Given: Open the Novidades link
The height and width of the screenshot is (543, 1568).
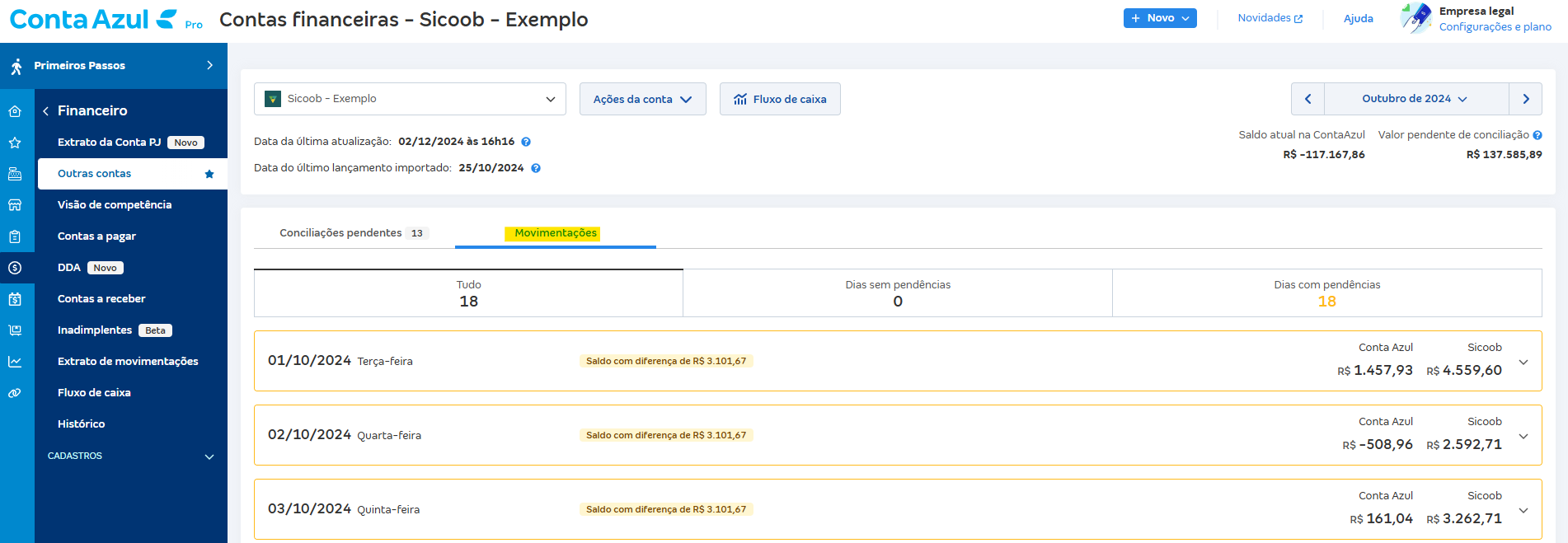Looking at the screenshot, I should (1270, 18).
